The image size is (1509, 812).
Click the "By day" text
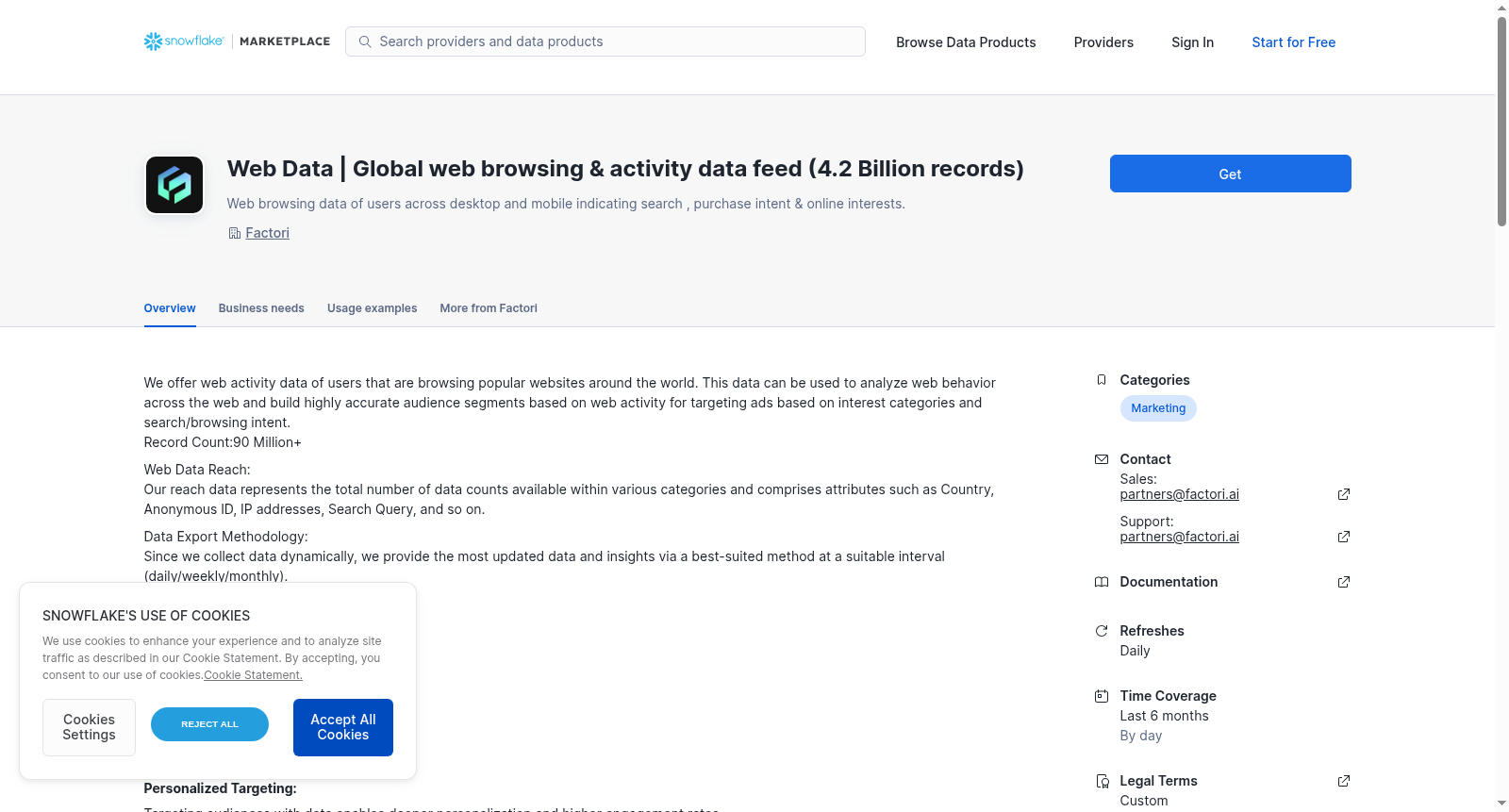[1141, 736]
